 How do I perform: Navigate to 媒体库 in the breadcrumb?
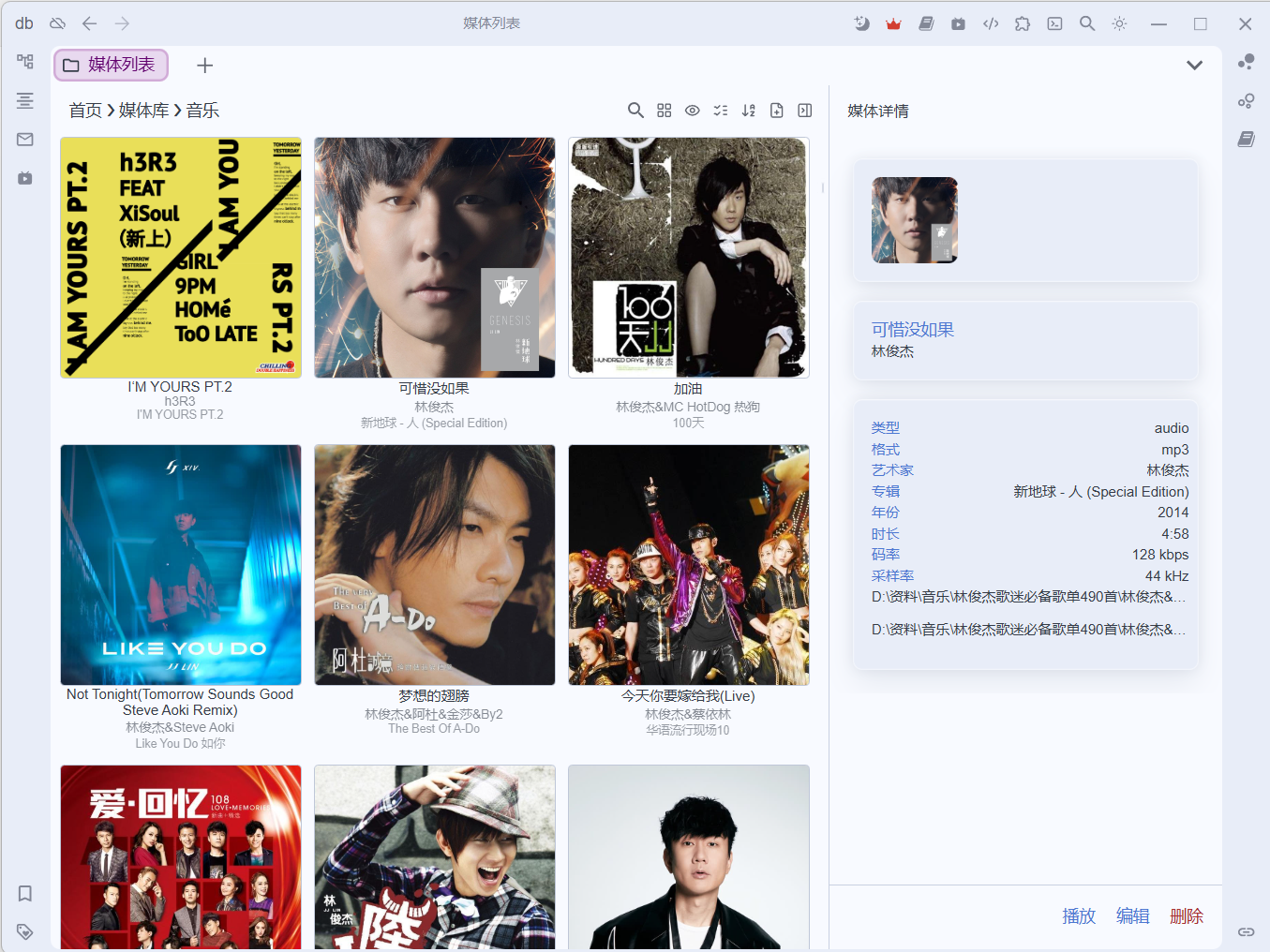pos(143,111)
